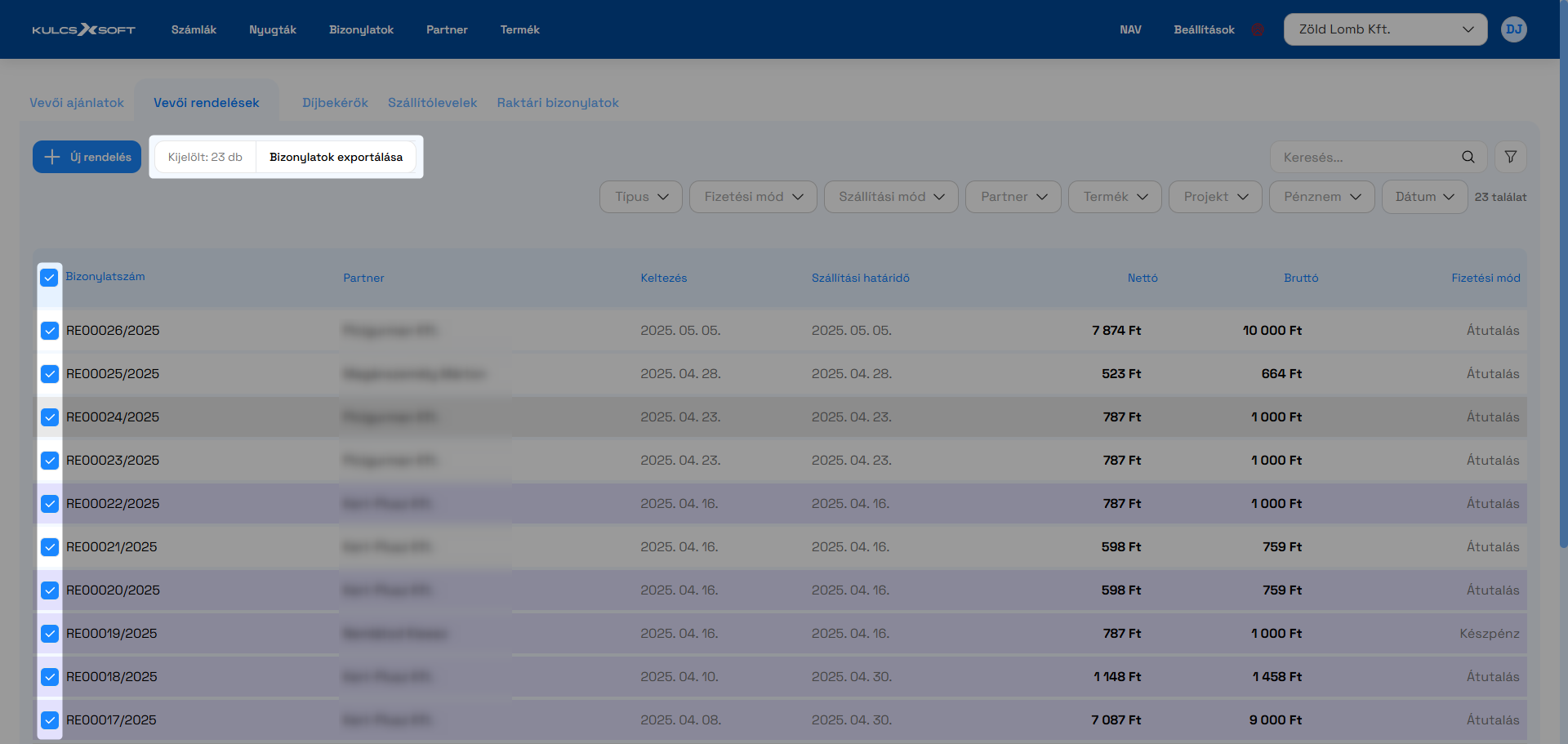Click the 7 087 Ft net amount
Viewport: 1568px width, 744px height.
pos(1116,720)
